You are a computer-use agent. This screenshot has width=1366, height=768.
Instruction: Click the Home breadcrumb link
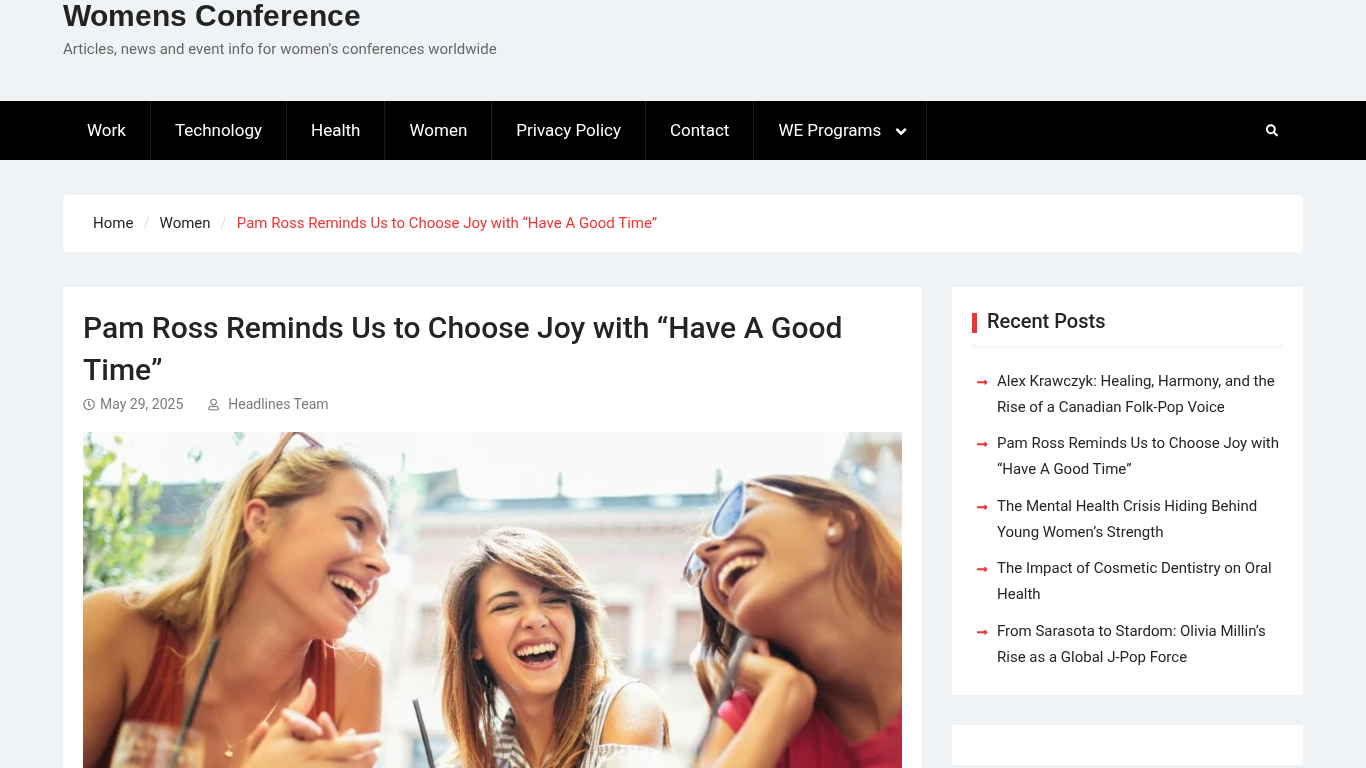(x=113, y=223)
